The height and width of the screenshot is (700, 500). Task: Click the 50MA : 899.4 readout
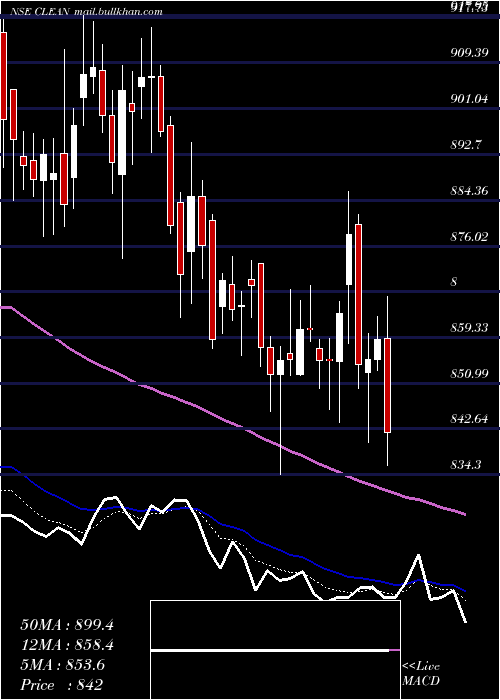67,625
